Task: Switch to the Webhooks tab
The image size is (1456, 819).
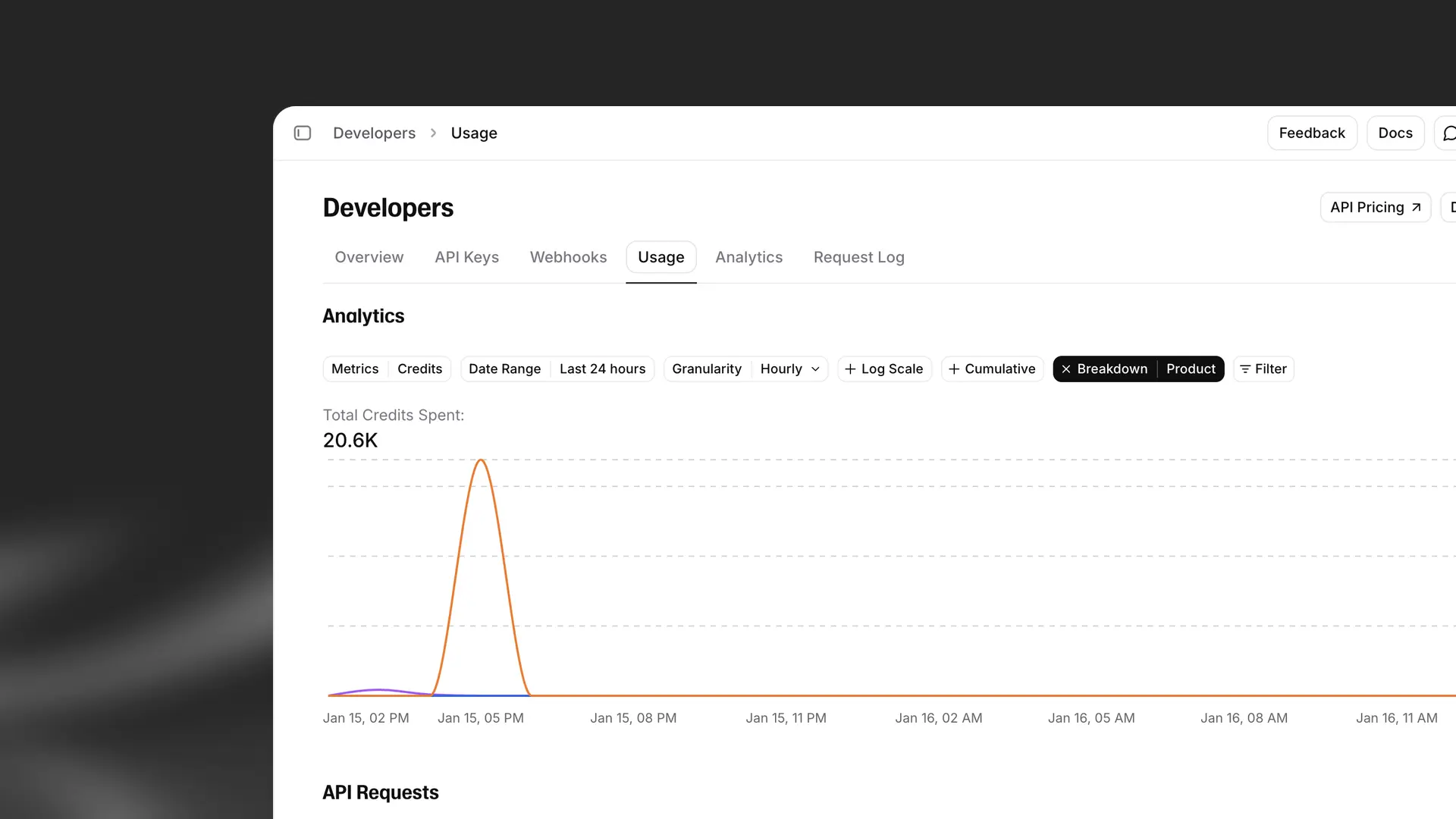Action: [x=568, y=257]
